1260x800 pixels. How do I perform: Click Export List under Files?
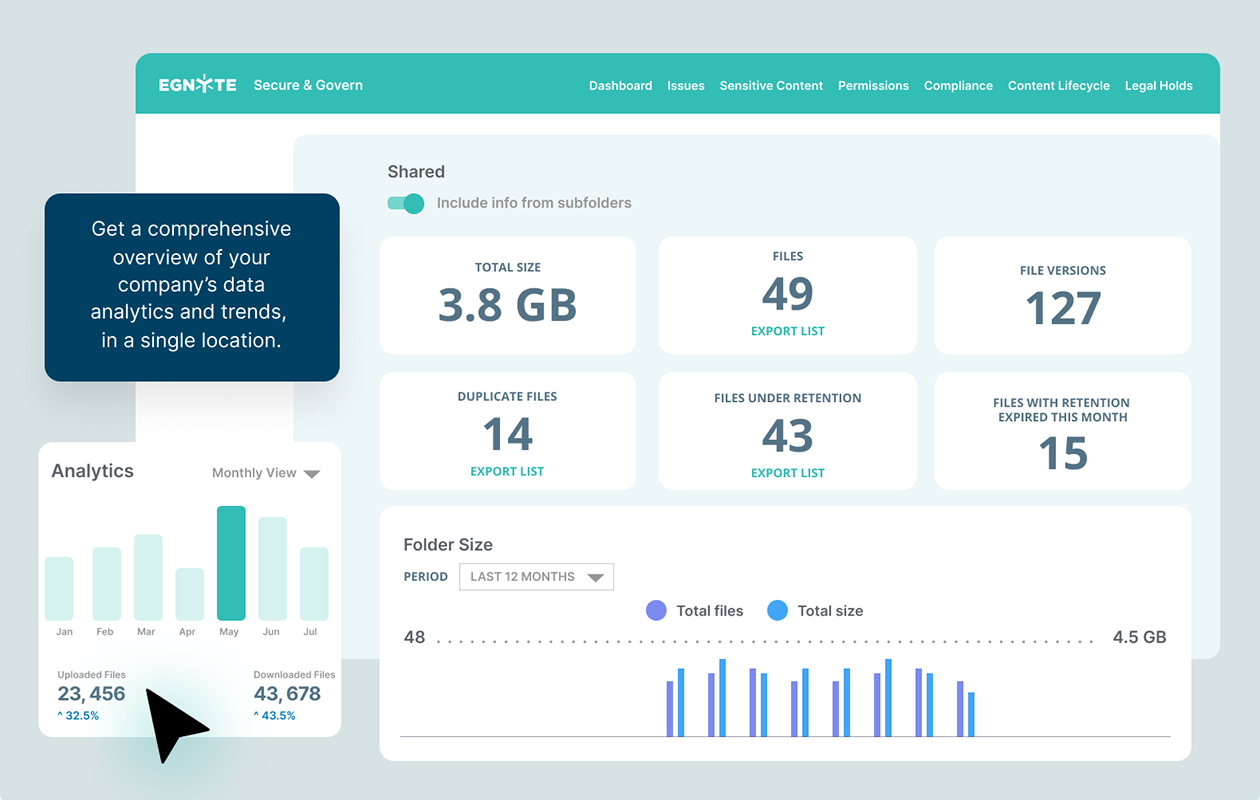788,331
